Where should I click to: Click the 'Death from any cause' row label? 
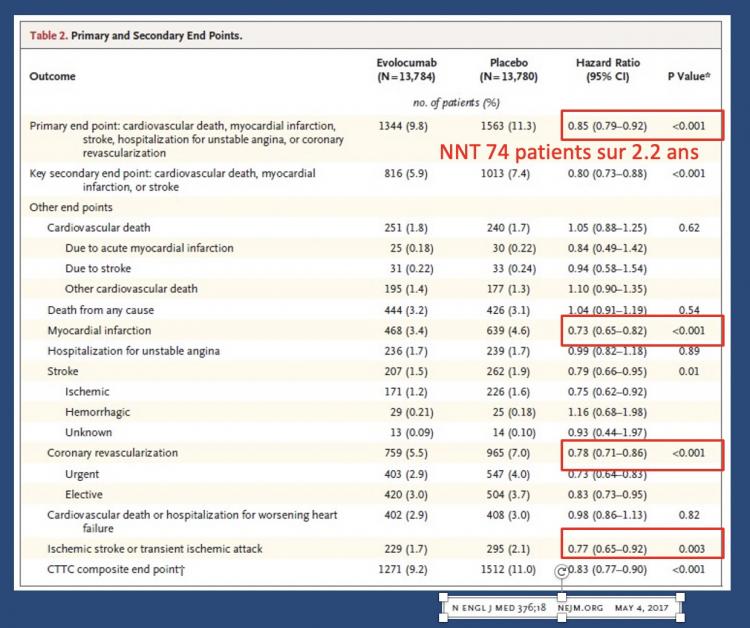click(x=100, y=310)
